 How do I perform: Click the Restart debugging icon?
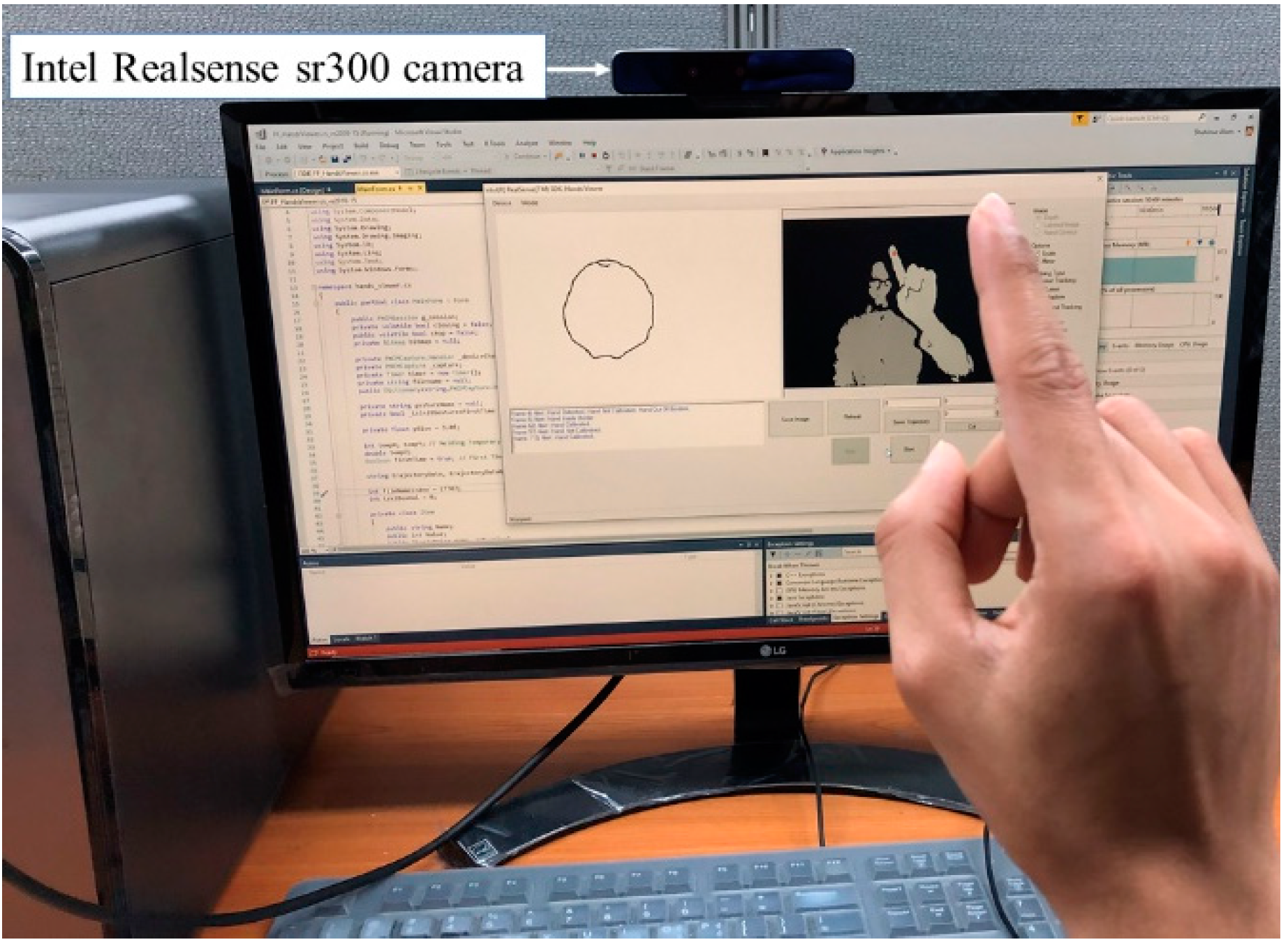coord(605,155)
